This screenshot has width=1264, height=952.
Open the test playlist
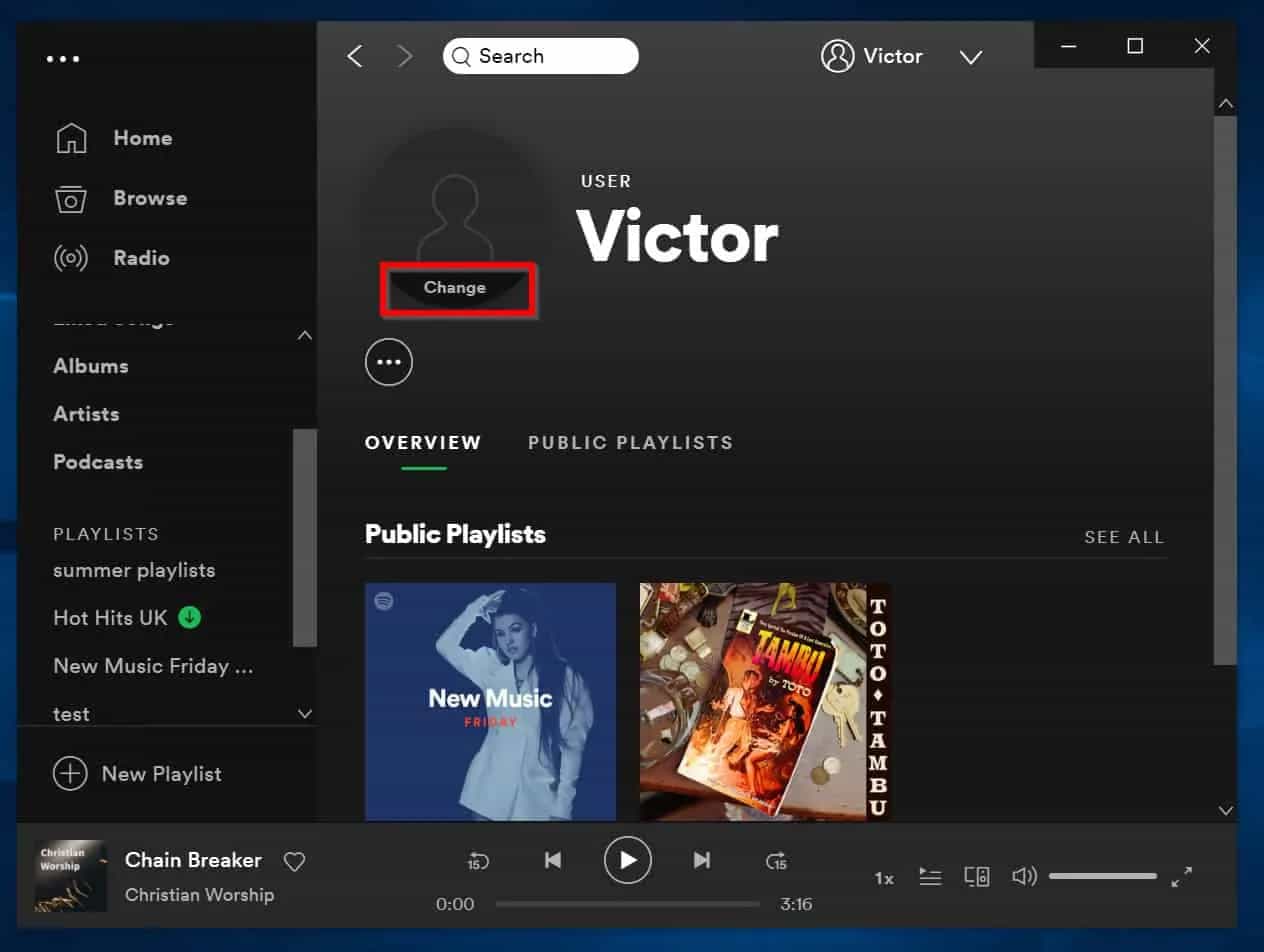pyautogui.click(x=71, y=714)
